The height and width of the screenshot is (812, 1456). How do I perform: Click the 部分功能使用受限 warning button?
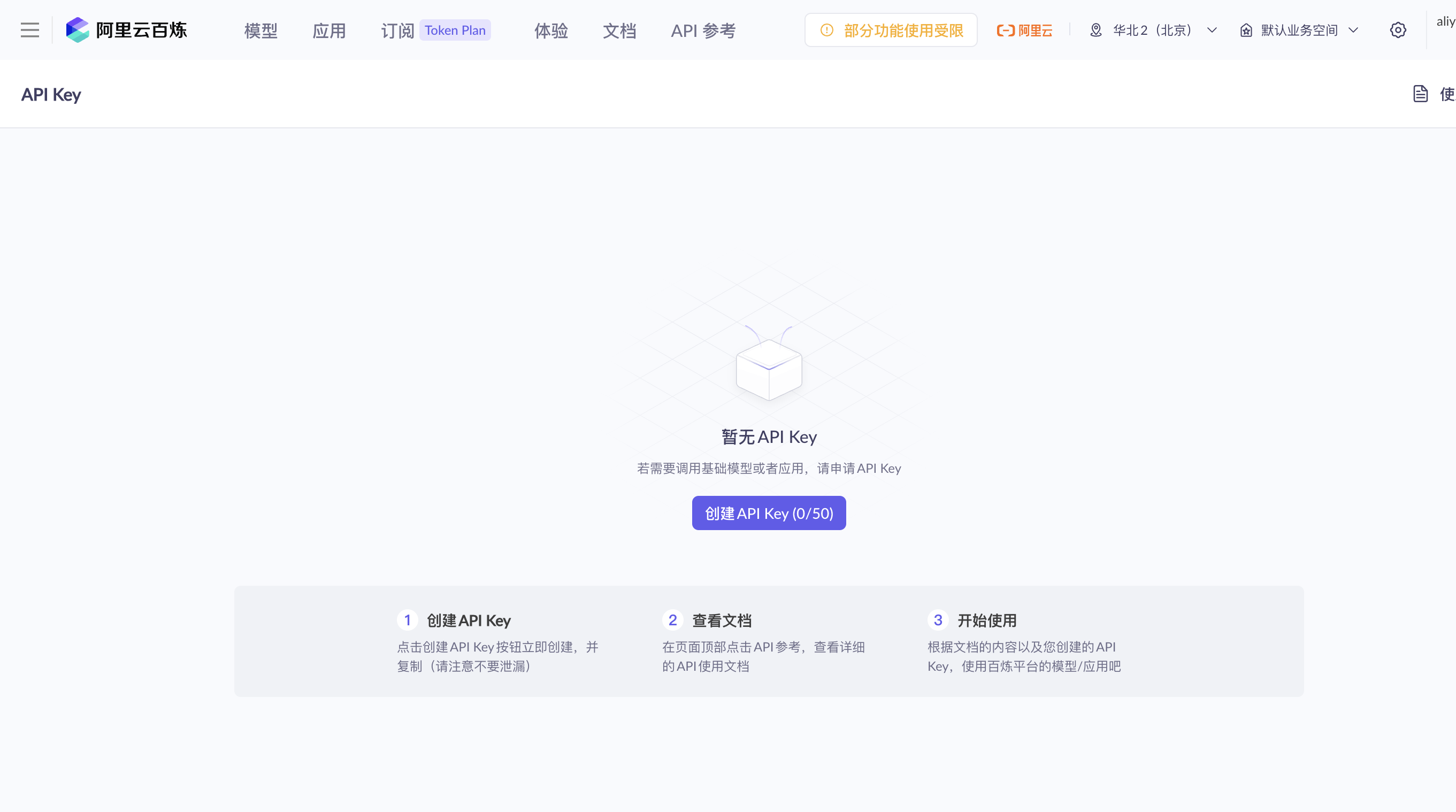pos(891,30)
